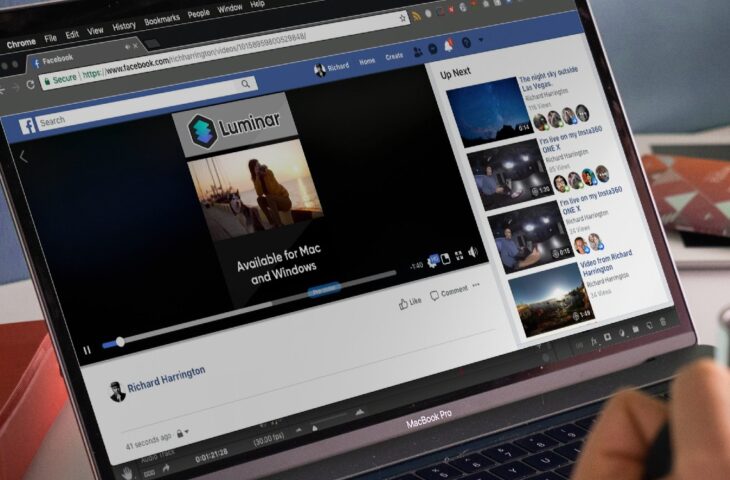Screen dimensions: 730x480
Task: Open the three-dot more options menu
Action: 476,285
